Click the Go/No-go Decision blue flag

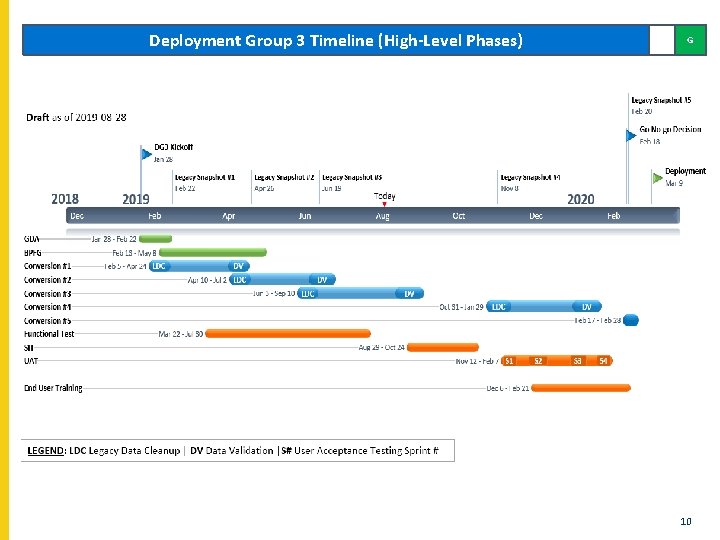click(631, 135)
